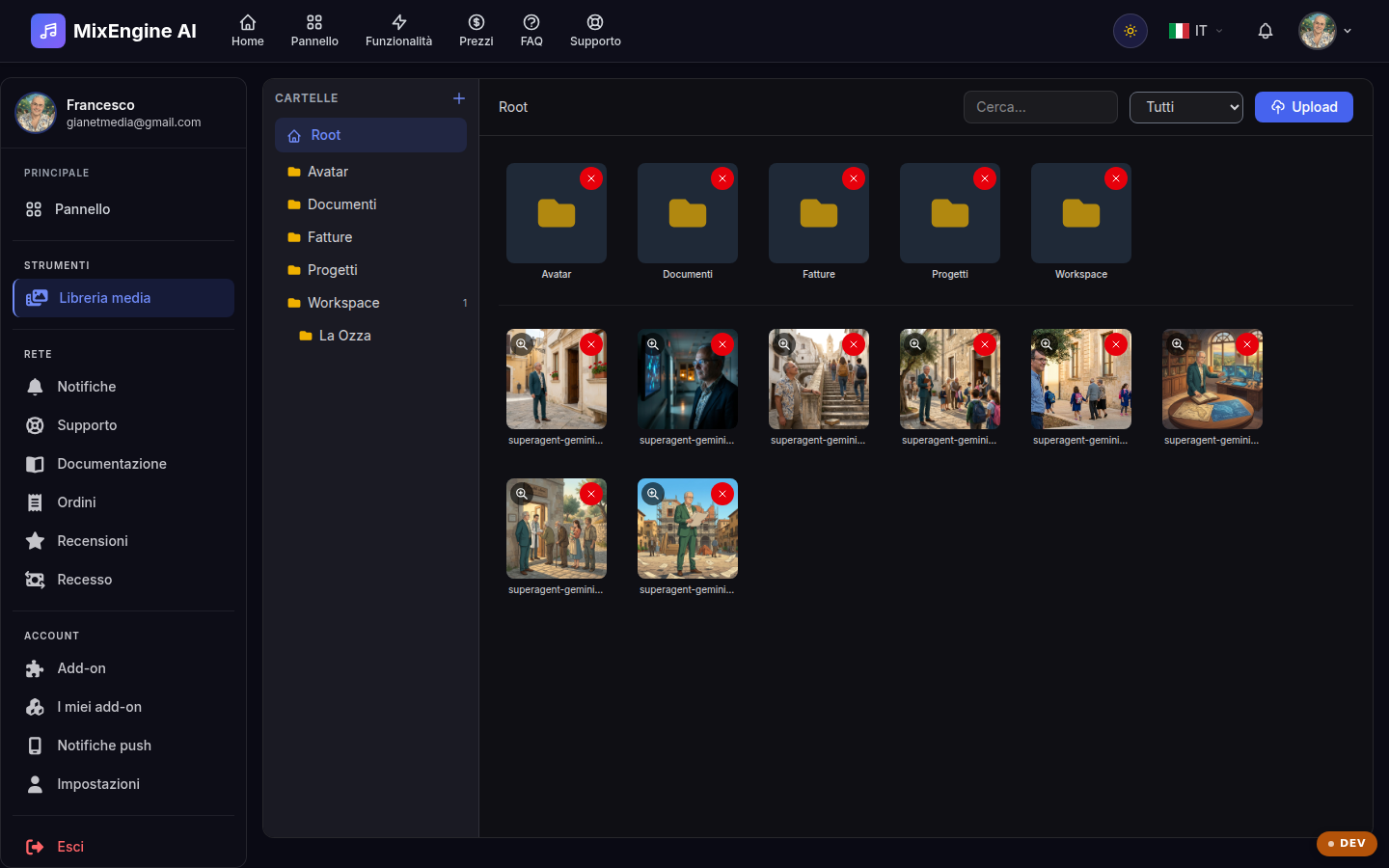Viewport: 1389px width, 868px height.
Task: Open Recesso in the sidebar
Action: 123,580
